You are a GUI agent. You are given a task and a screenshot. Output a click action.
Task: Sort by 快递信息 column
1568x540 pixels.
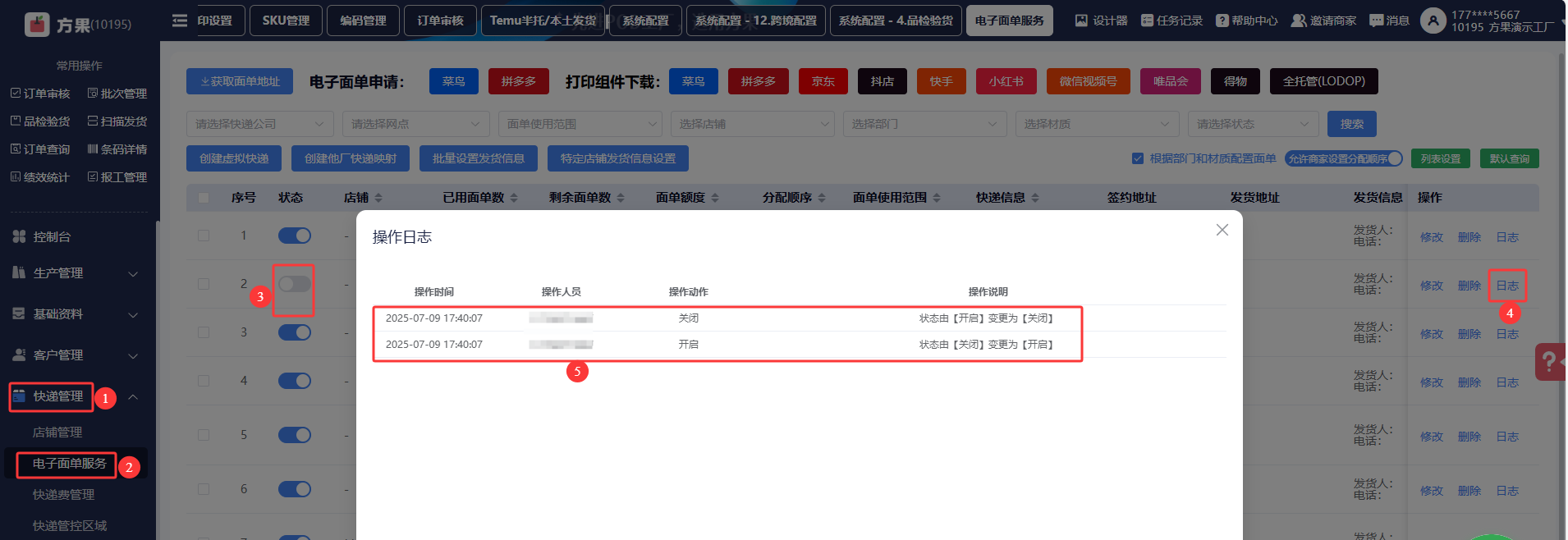(x=1035, y=198)
